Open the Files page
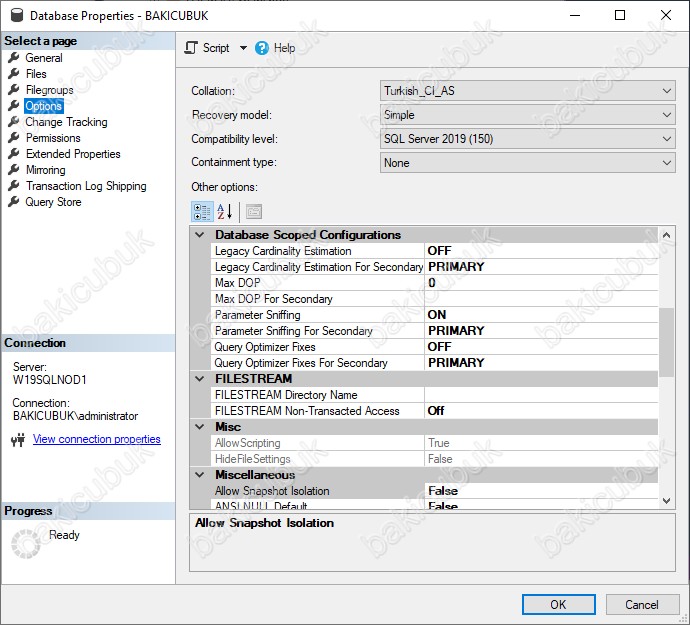 tap(36, 74)
